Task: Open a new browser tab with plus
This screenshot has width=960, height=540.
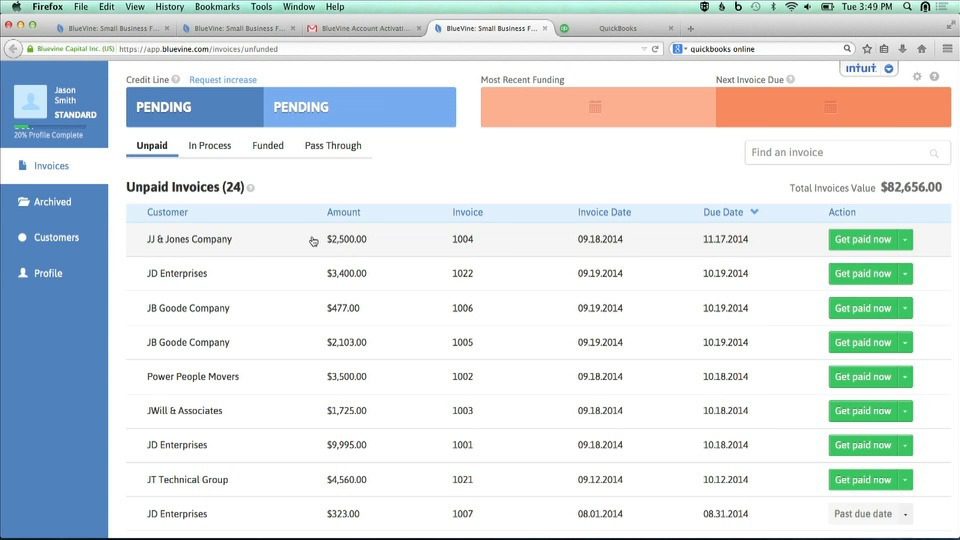Action: [x=691, y=28]
